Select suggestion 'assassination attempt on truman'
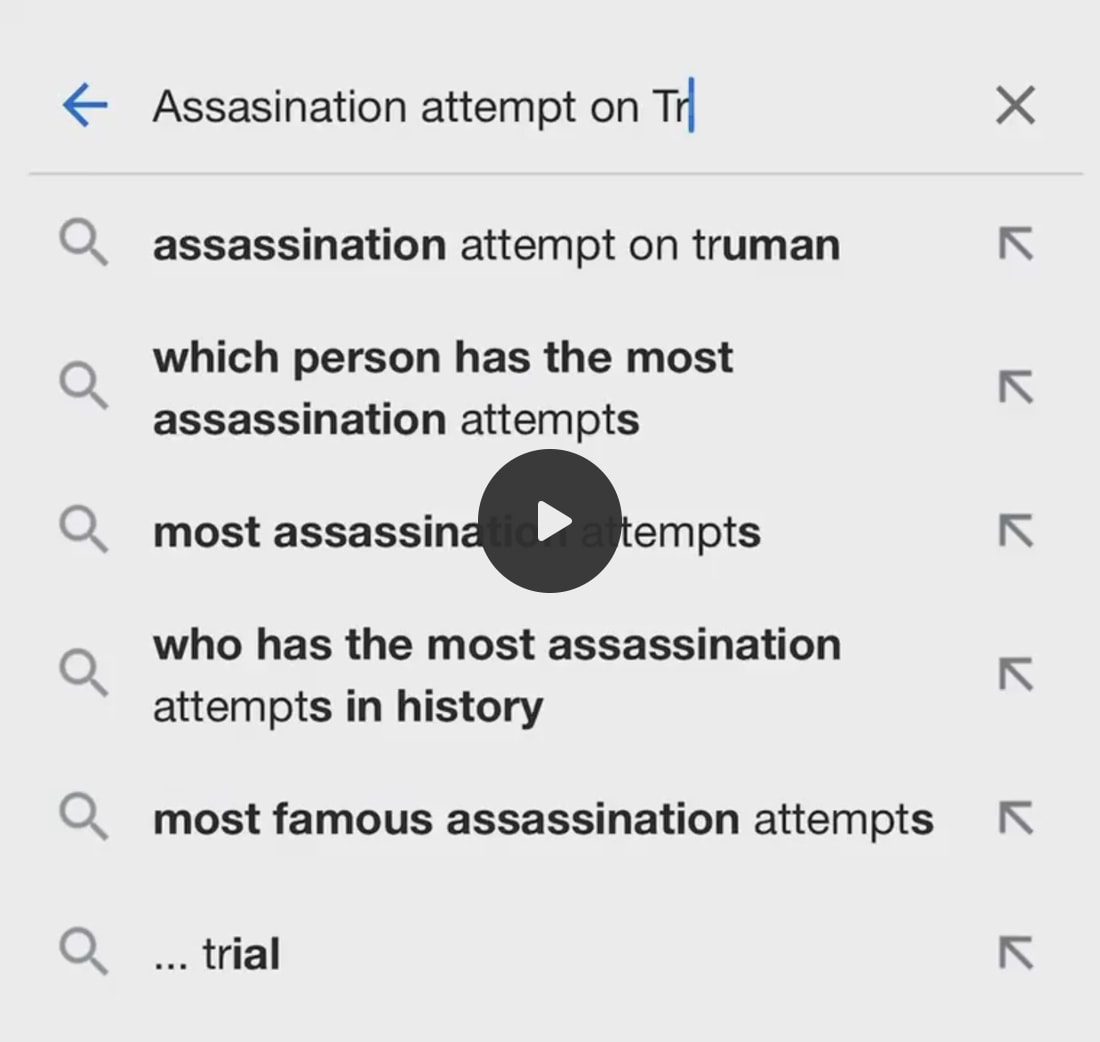This screenshot has height=1042, width=1100. click(495, 245)
